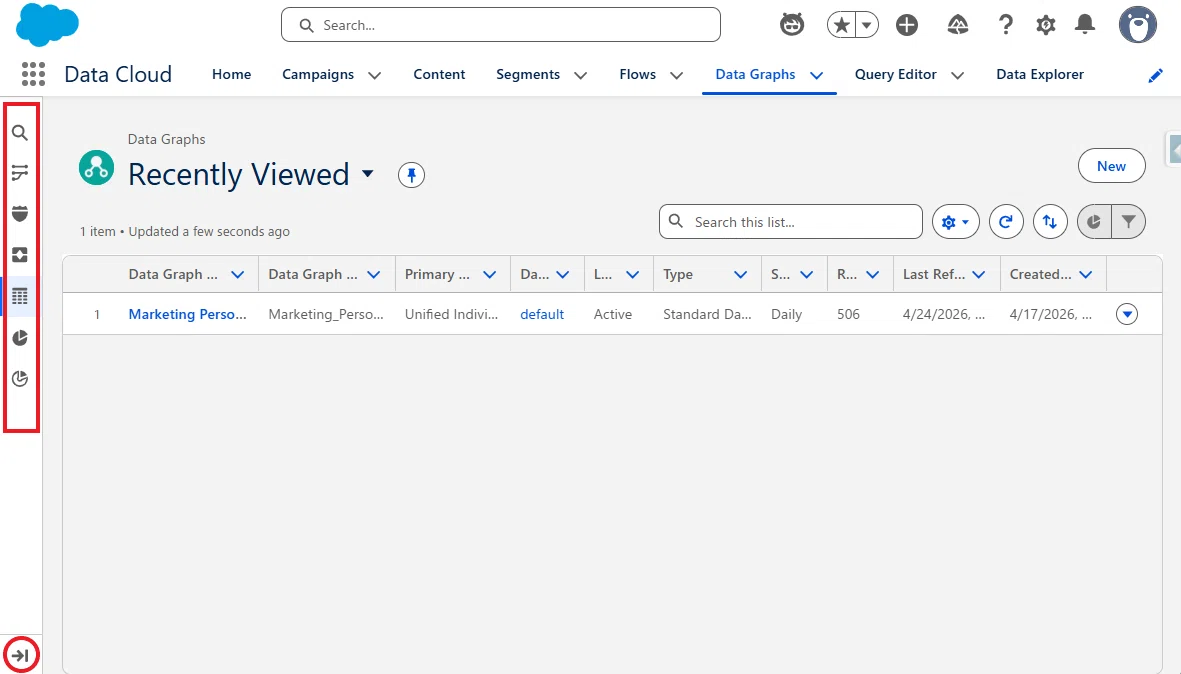
Task: Show row actions for Marketing Perso... row
Action: pyautogui.click(x=1127, y=314)
